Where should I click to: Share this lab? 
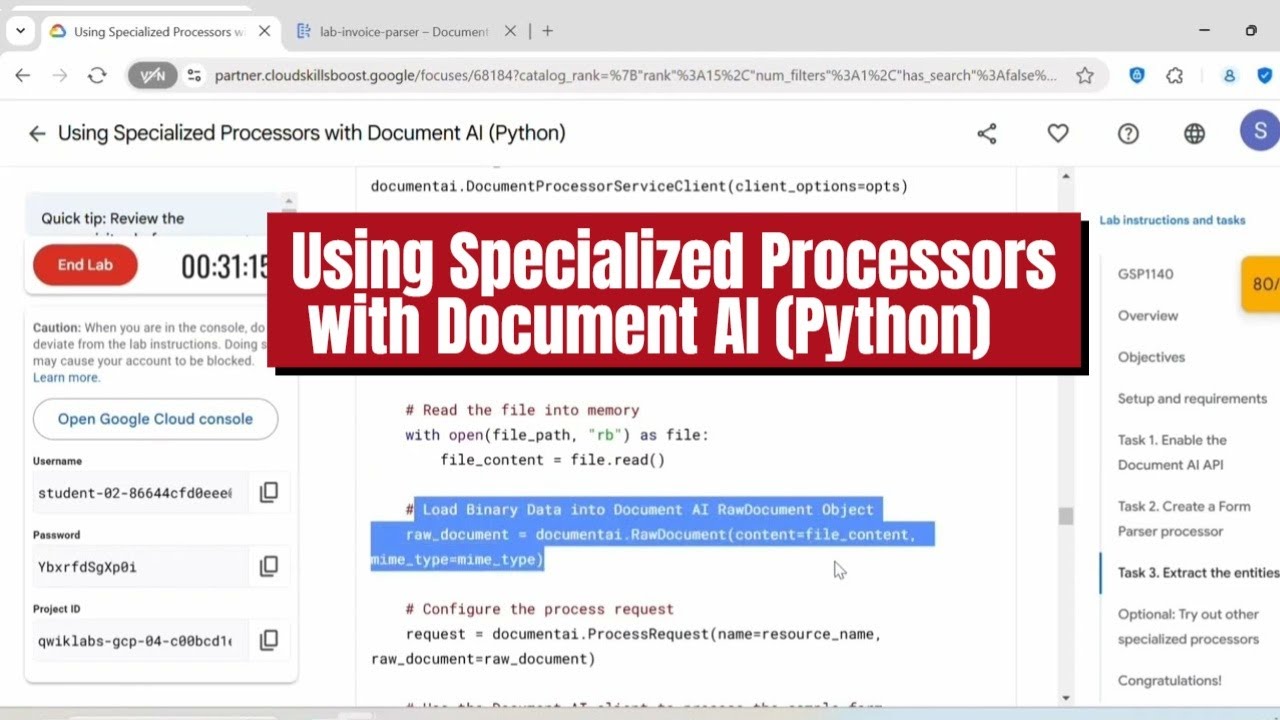pyautogui.click(x=987, y=133)
